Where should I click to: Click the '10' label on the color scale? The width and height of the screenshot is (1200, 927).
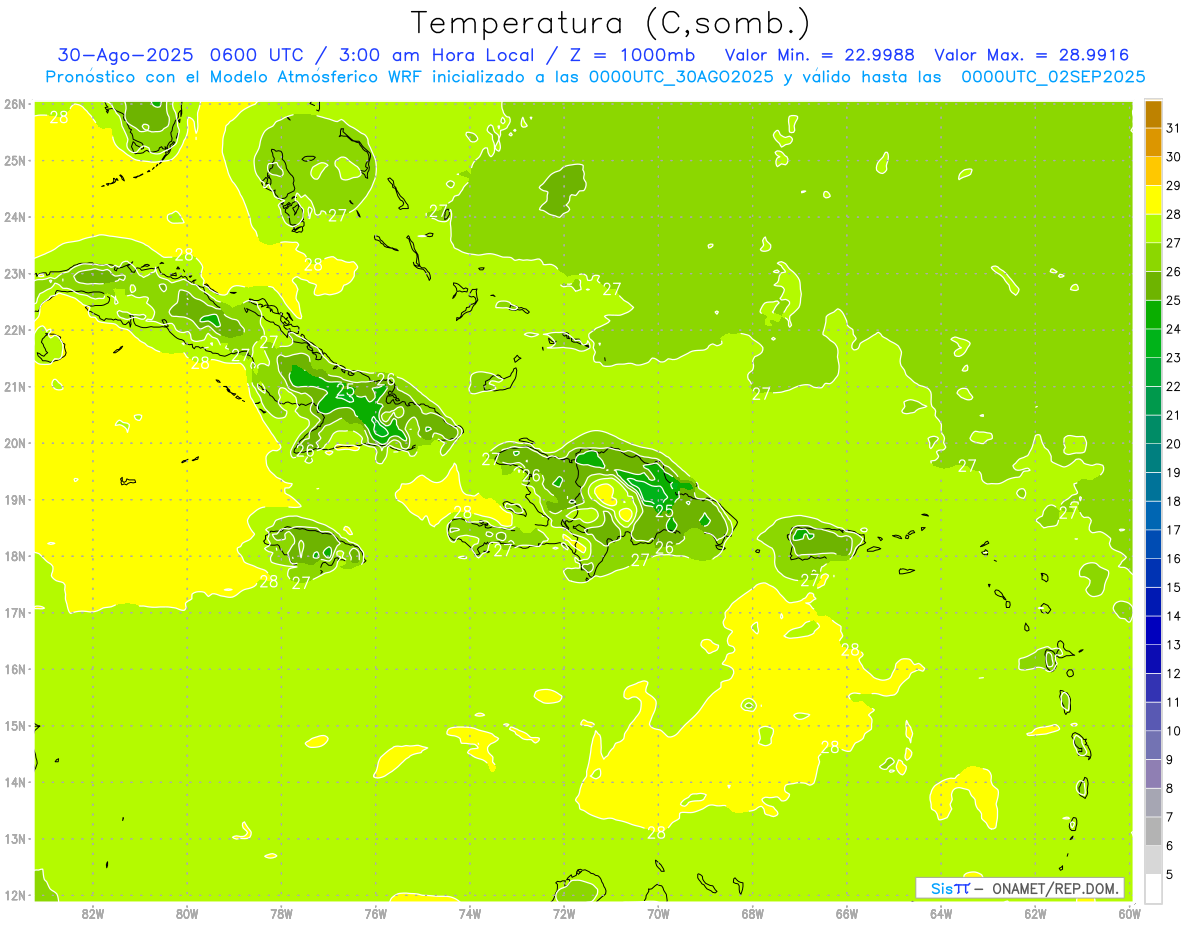(1174, 731)
